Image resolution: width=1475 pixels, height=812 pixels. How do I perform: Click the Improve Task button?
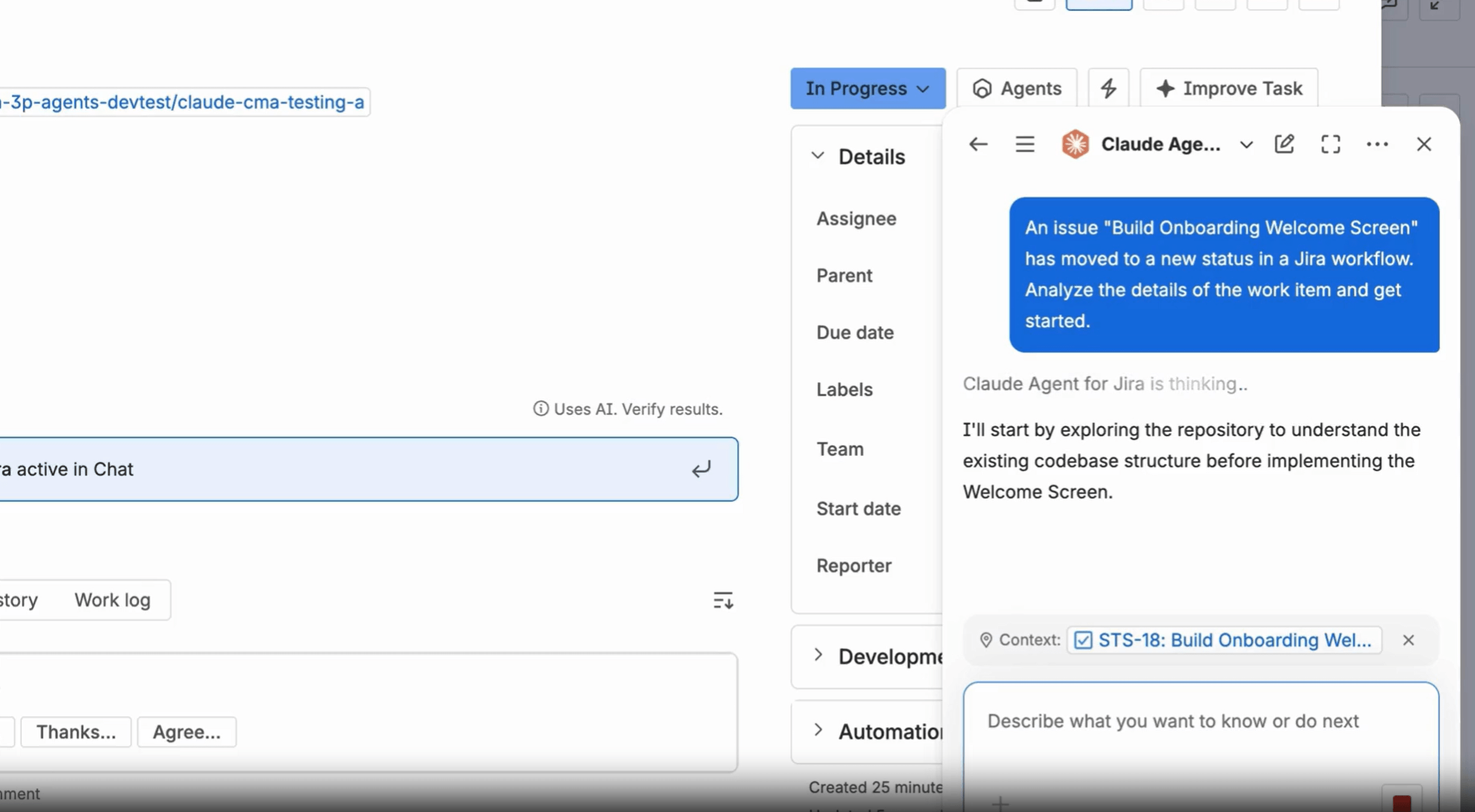coord(1229,88)
